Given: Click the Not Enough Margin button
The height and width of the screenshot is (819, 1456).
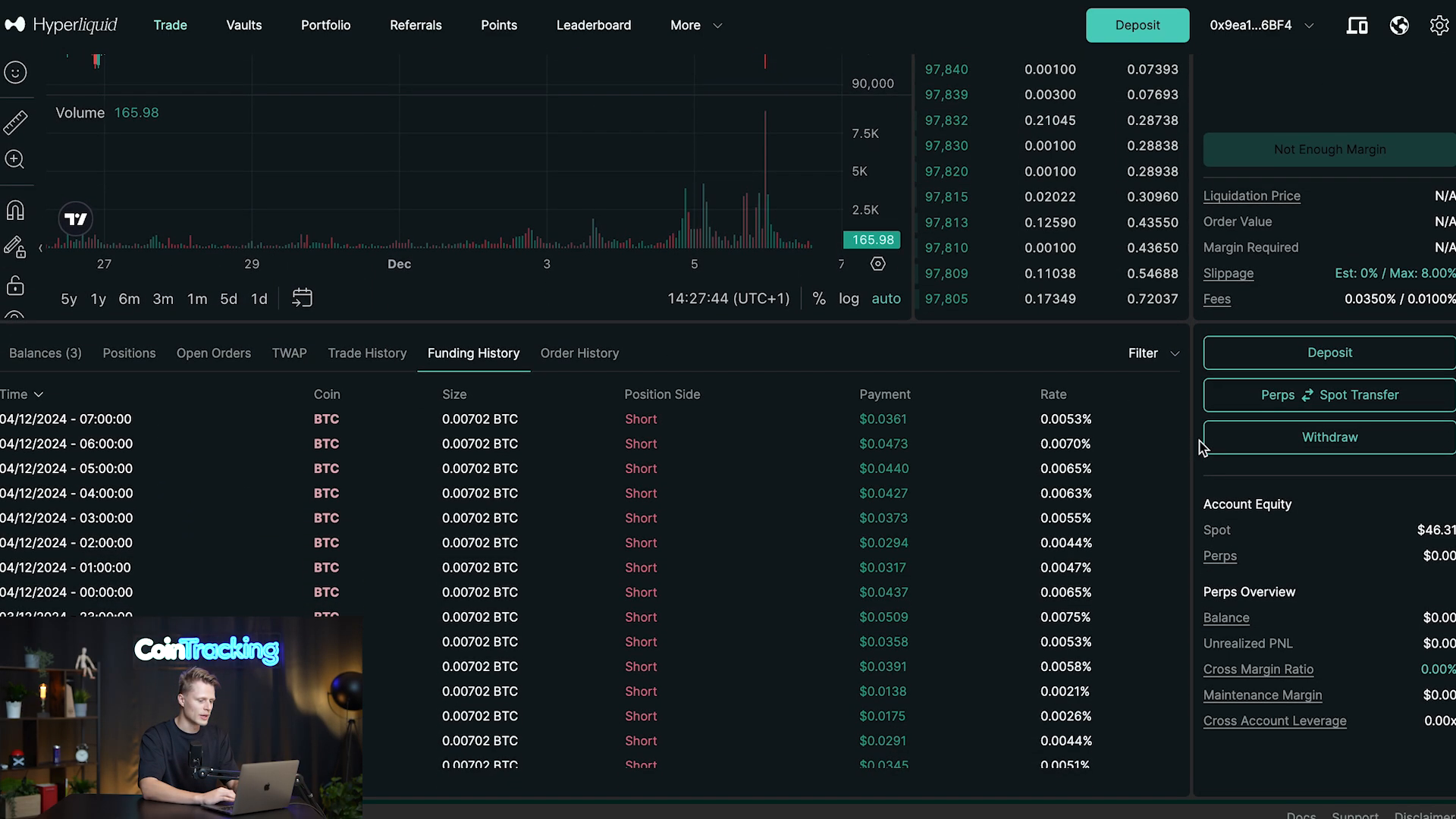Looking at the screenshot, I should coord(1329,149).
